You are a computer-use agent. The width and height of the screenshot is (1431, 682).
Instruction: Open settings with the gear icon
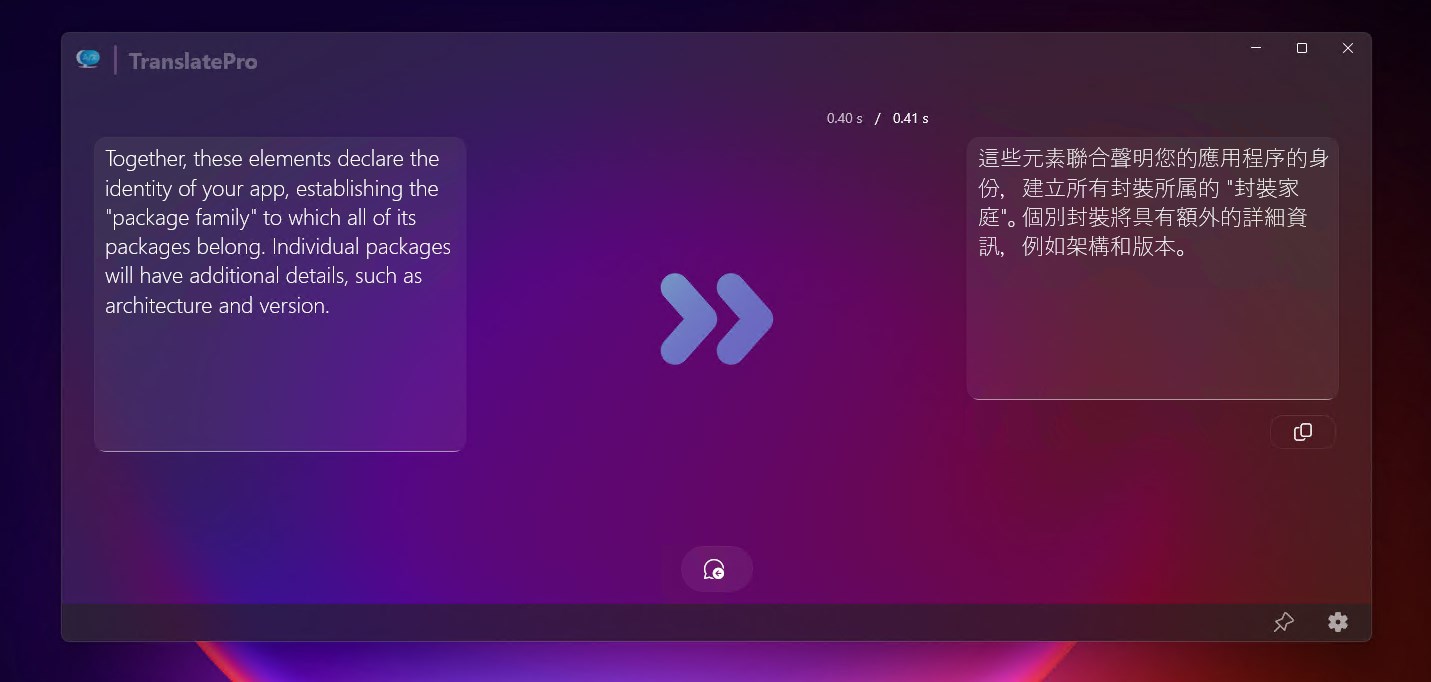click(x=1338, y=621)
